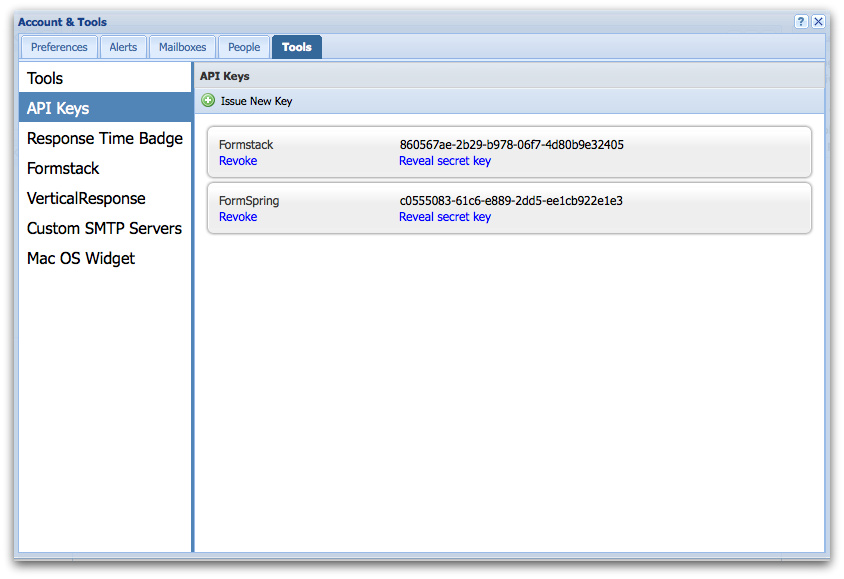
Task: Select API Keys in the sidebar
Action: (58, 108)
